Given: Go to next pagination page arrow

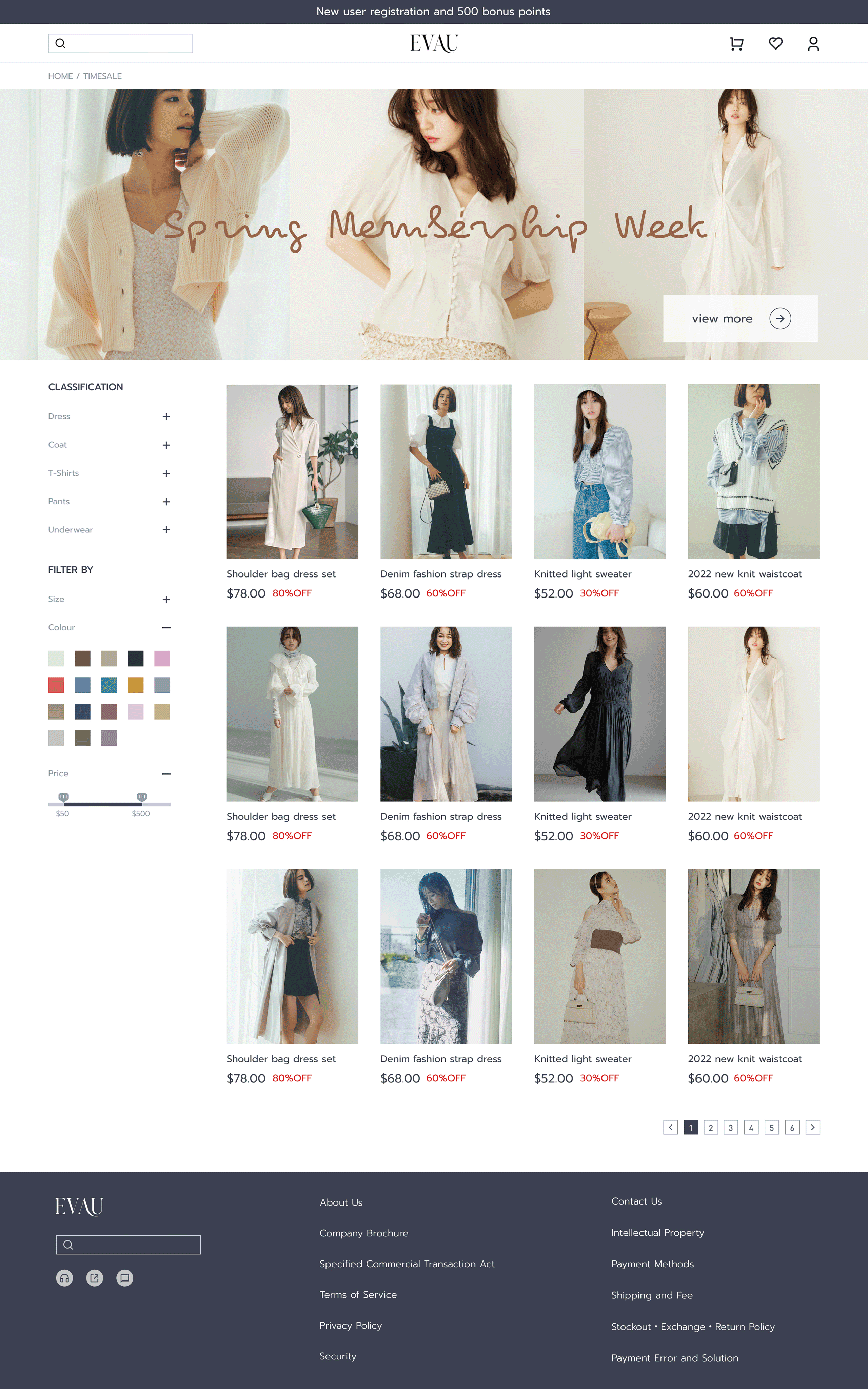Looking at the screenshot, I should pos(812,1127).
